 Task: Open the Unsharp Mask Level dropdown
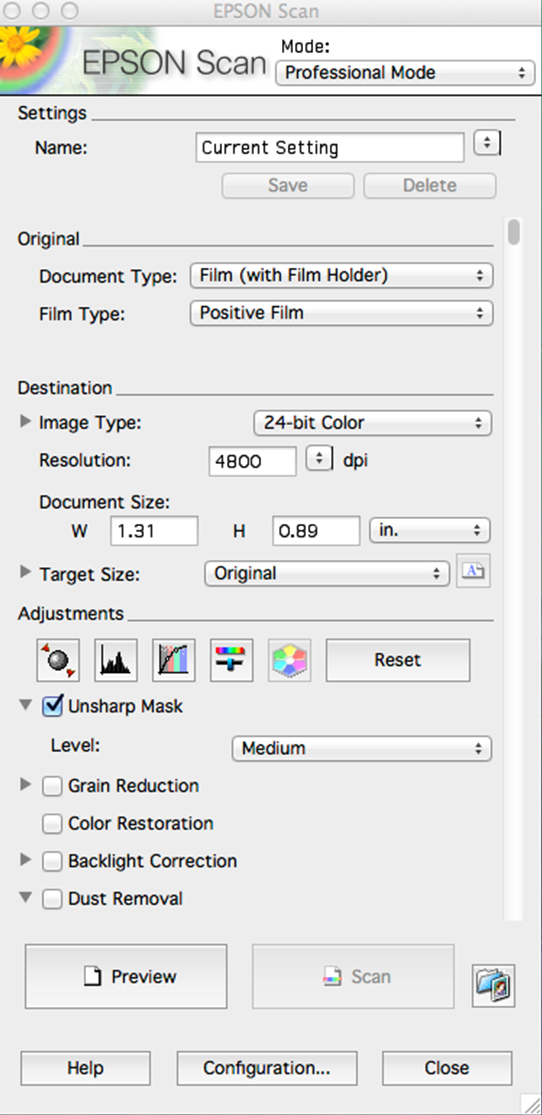(x=362, y=749)
